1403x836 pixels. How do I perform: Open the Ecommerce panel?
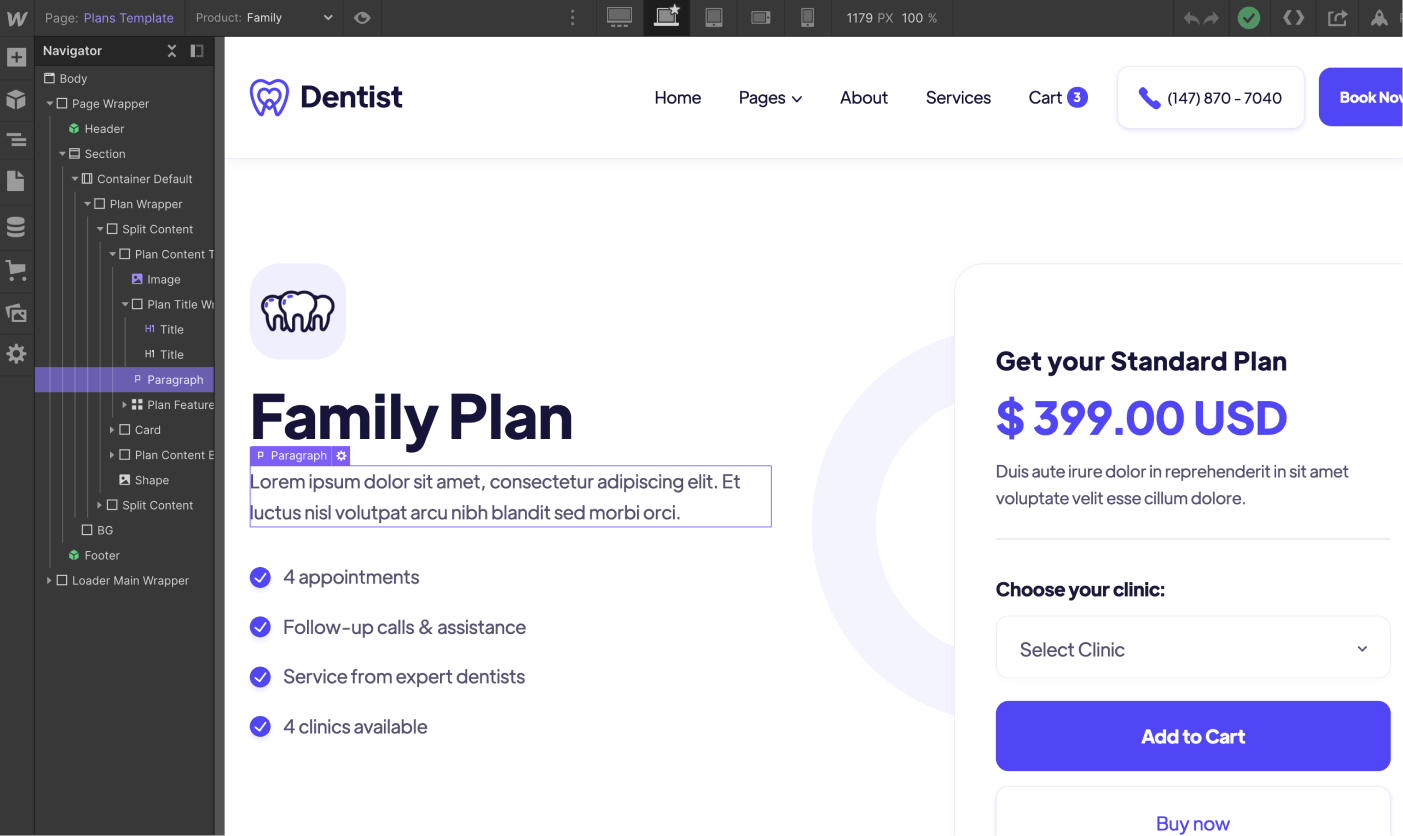coord(17,270)
